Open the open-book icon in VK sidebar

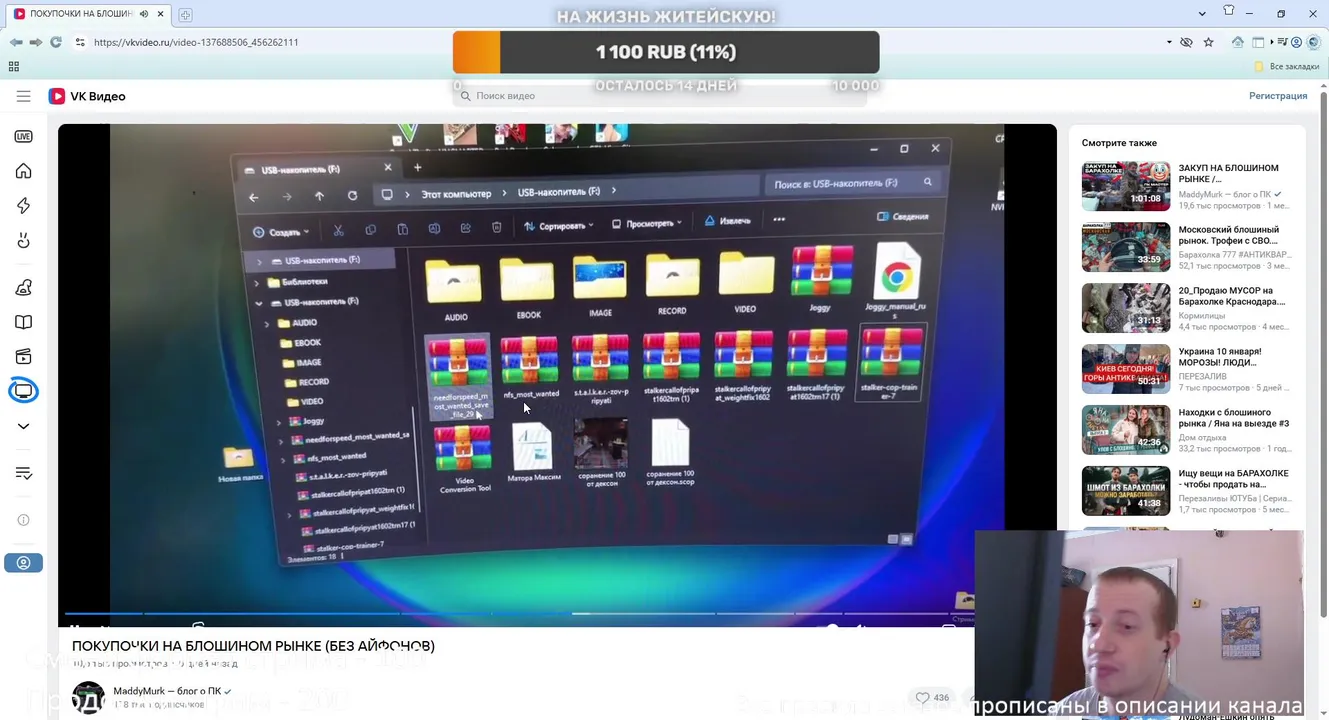(x=23, y=322)
